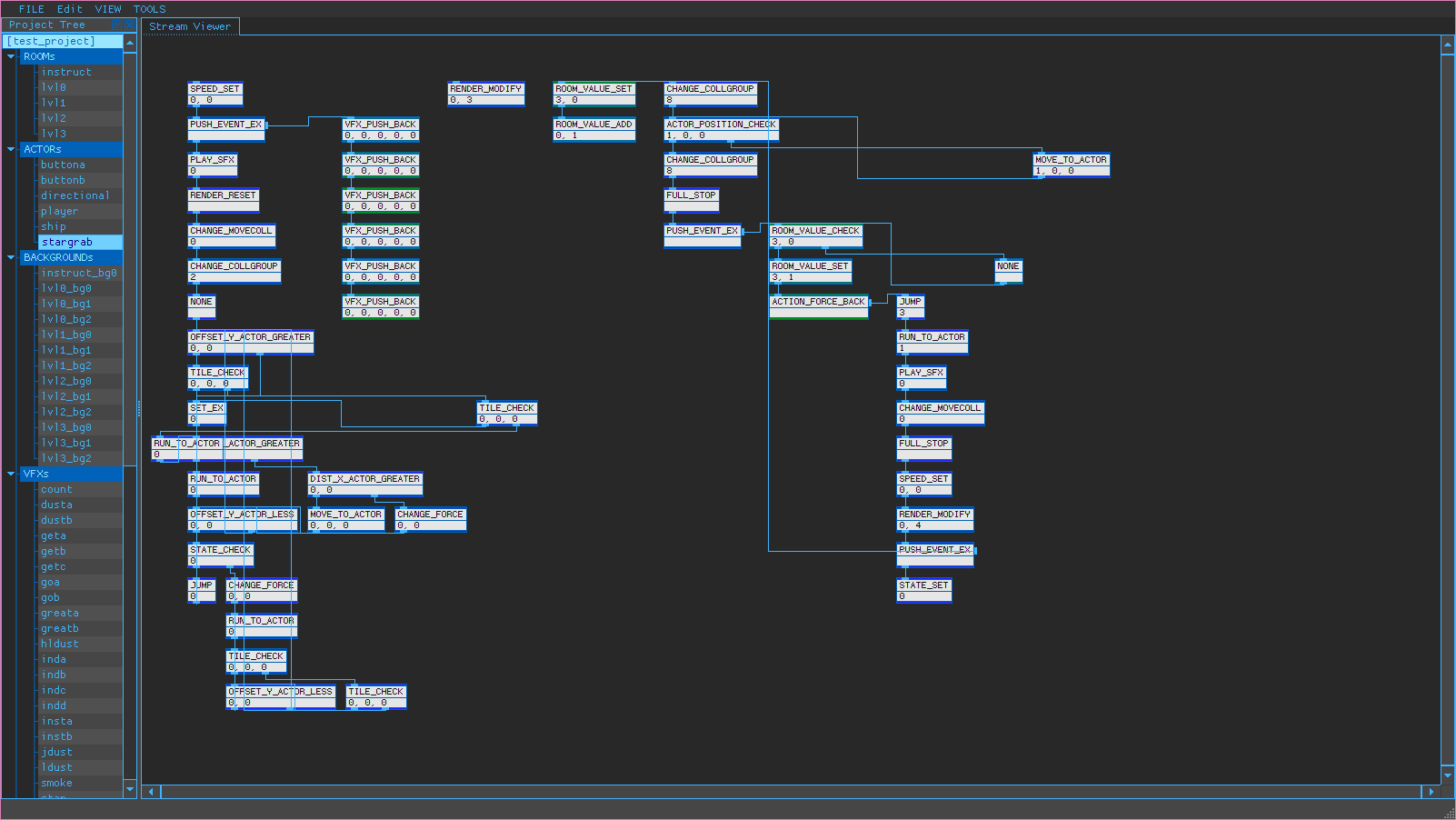Select the ACTION_FORCE_BACK node
1456x820 pixels.
click(818, 302)
